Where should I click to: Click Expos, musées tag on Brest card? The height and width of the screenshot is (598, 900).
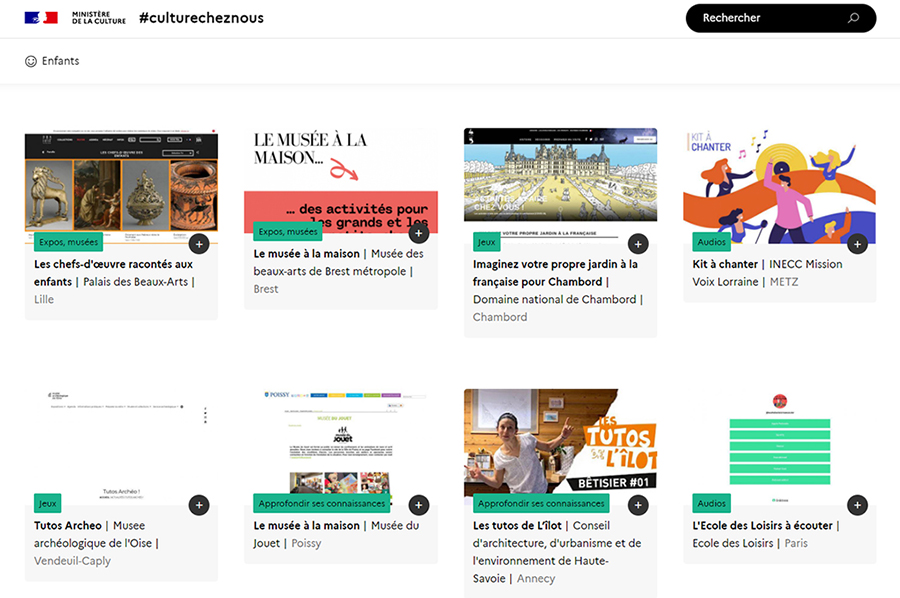[288, 231]
